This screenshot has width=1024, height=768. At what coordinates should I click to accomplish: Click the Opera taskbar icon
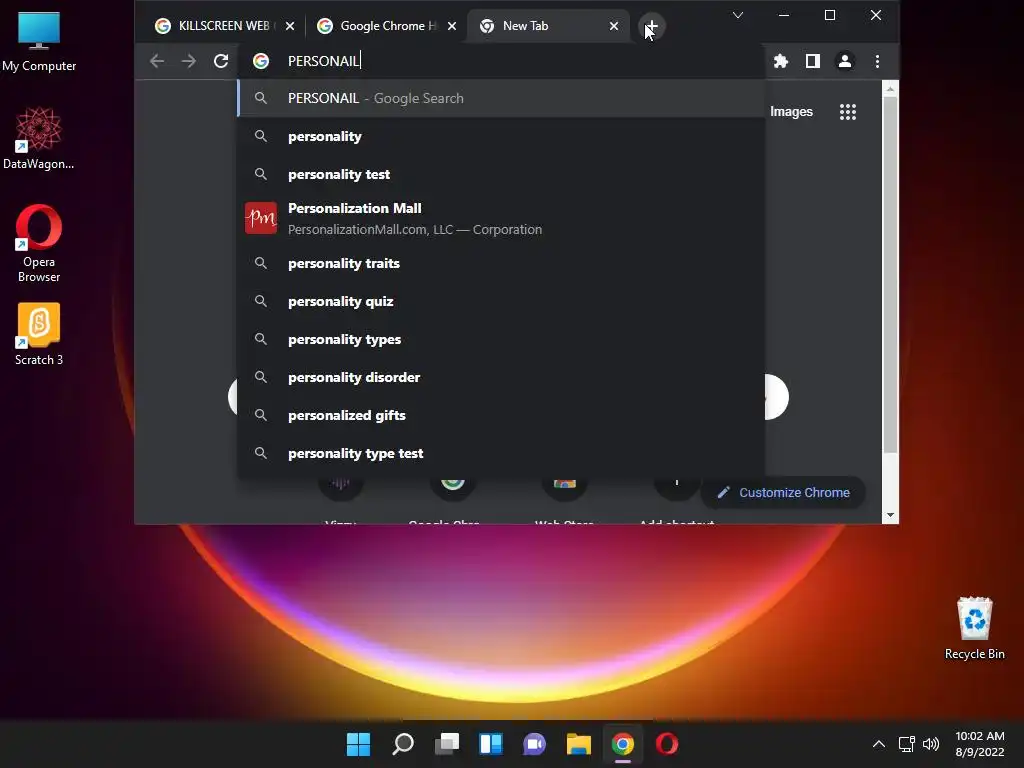667,743
